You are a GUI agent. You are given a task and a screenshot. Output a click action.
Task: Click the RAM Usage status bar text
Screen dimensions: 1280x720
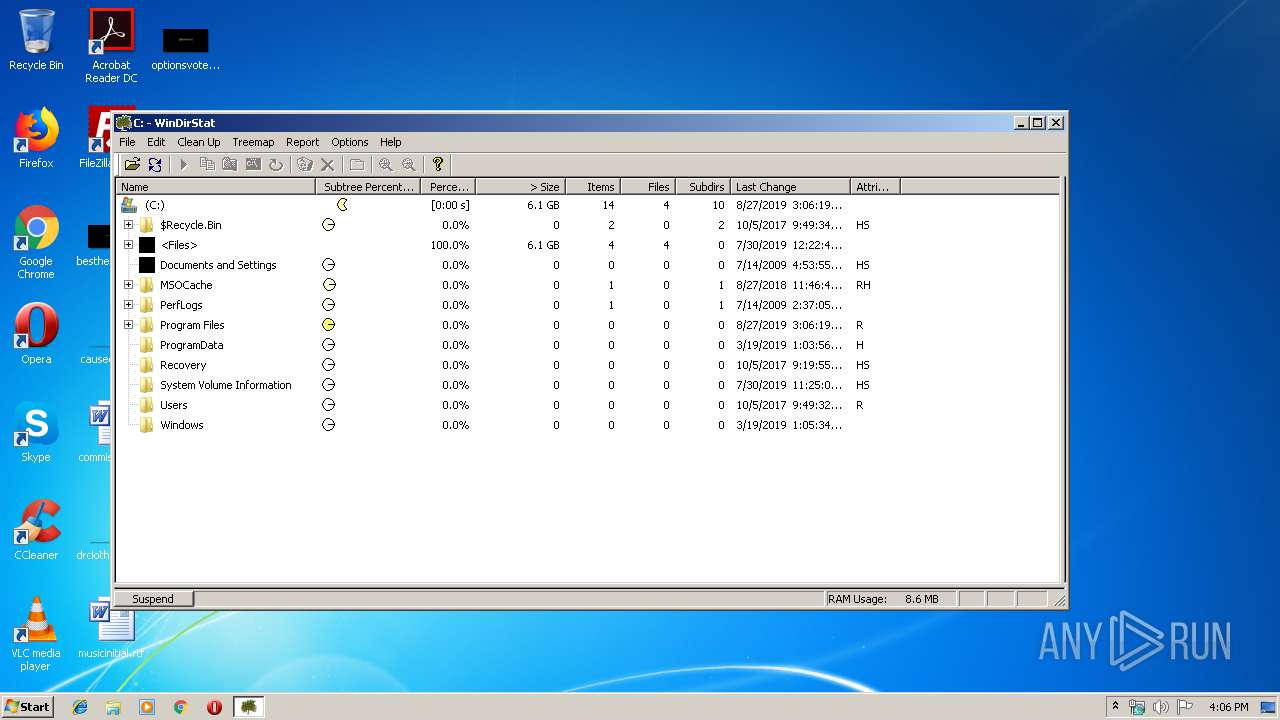click(883, 599)
